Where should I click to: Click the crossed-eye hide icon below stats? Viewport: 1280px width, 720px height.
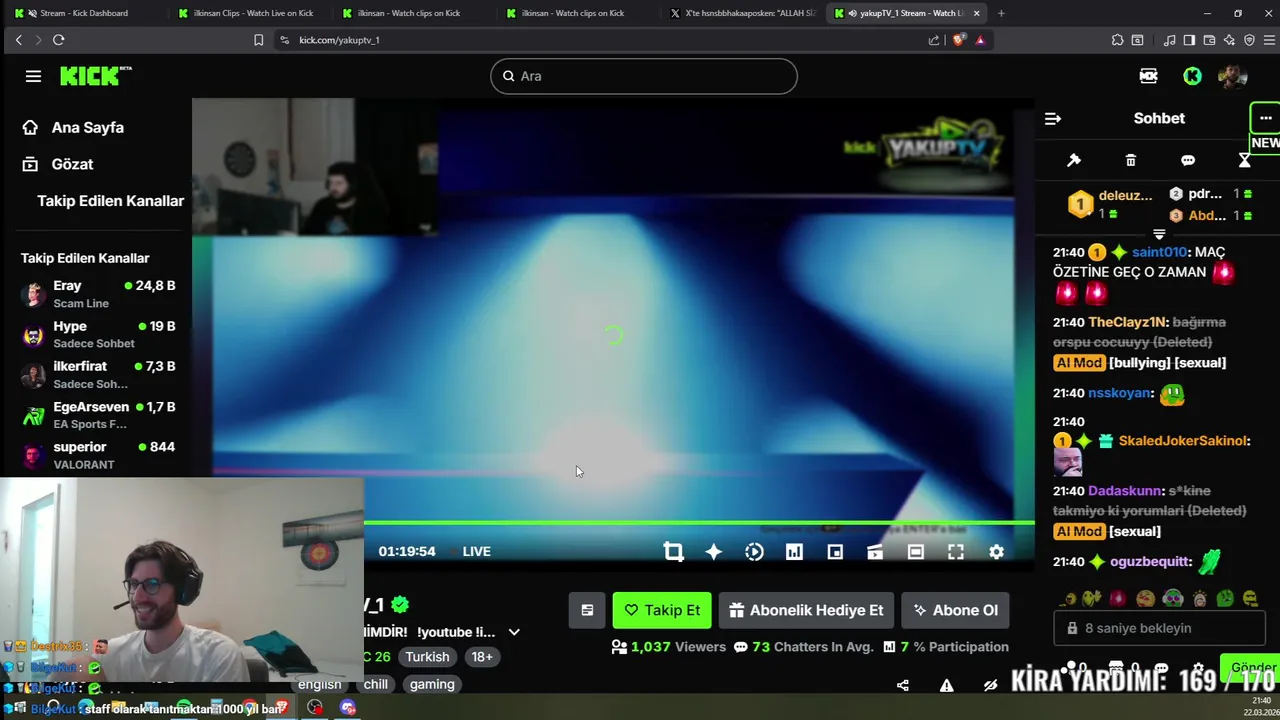pos(990,685)
